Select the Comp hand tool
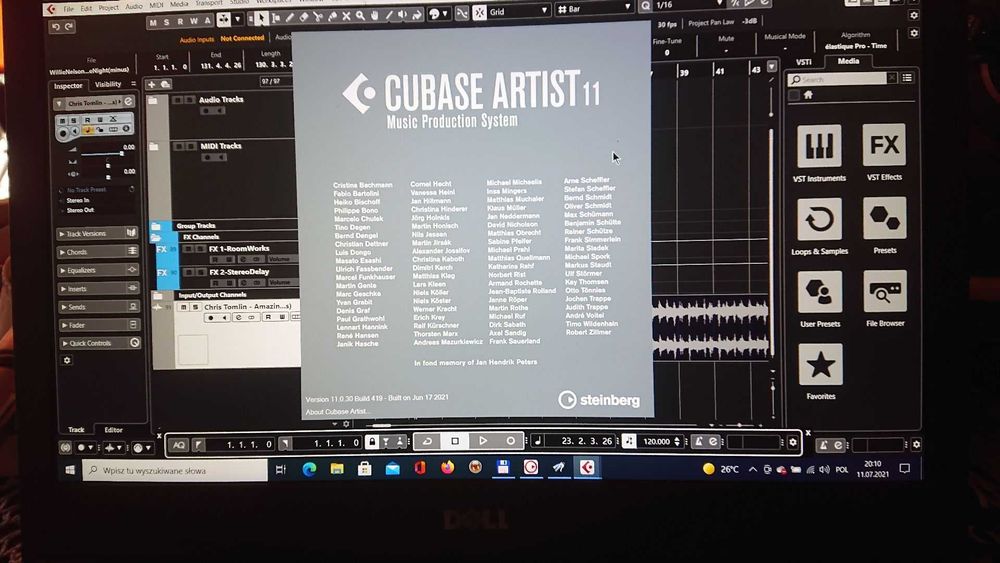The image size is (1000, 563). coord(374,15)
